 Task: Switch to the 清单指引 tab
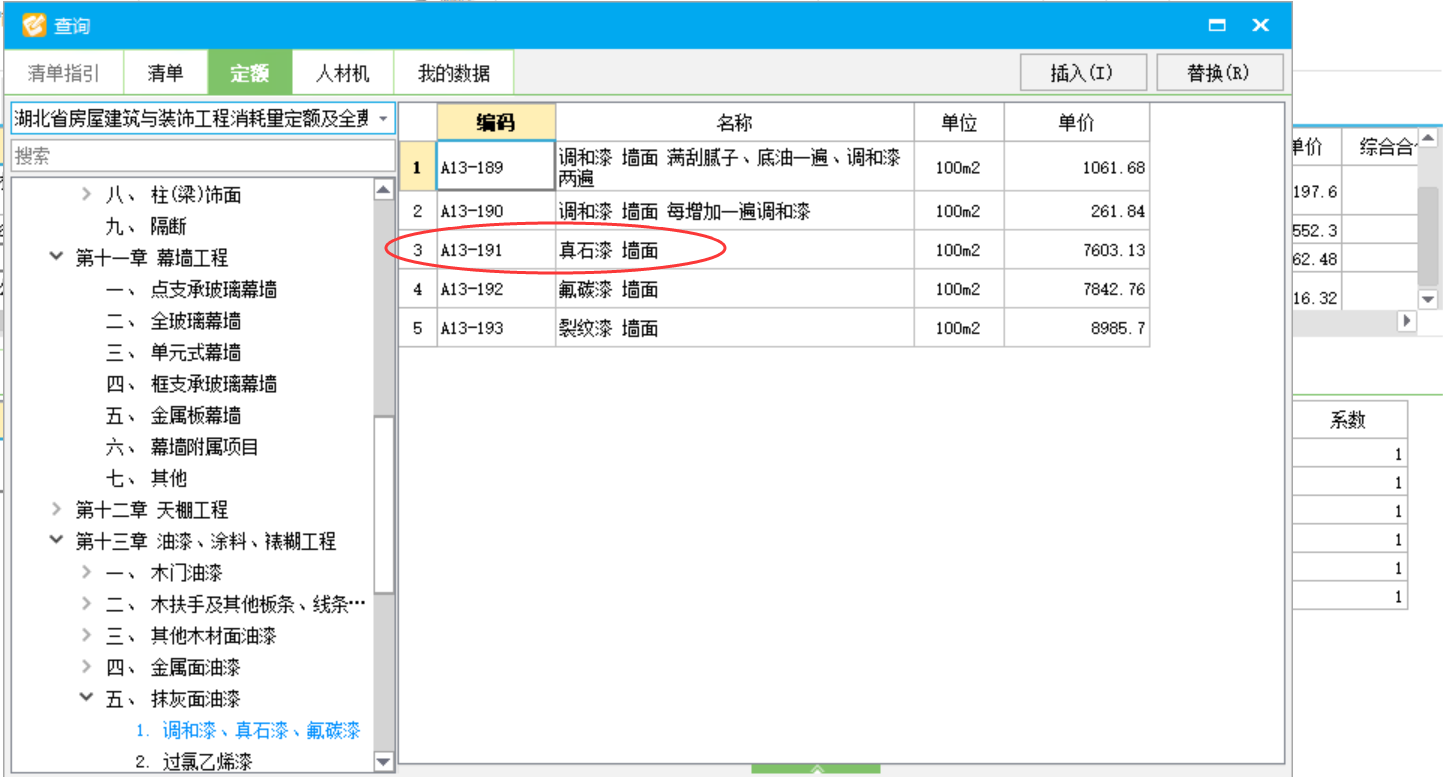click(64, 73)
